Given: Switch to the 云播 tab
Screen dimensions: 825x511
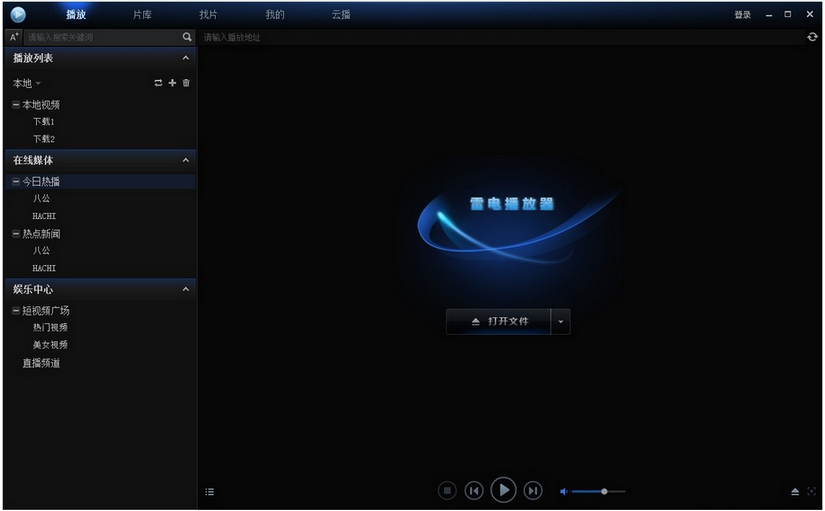Looking at the screenshot, I should [x=341, y=15].
